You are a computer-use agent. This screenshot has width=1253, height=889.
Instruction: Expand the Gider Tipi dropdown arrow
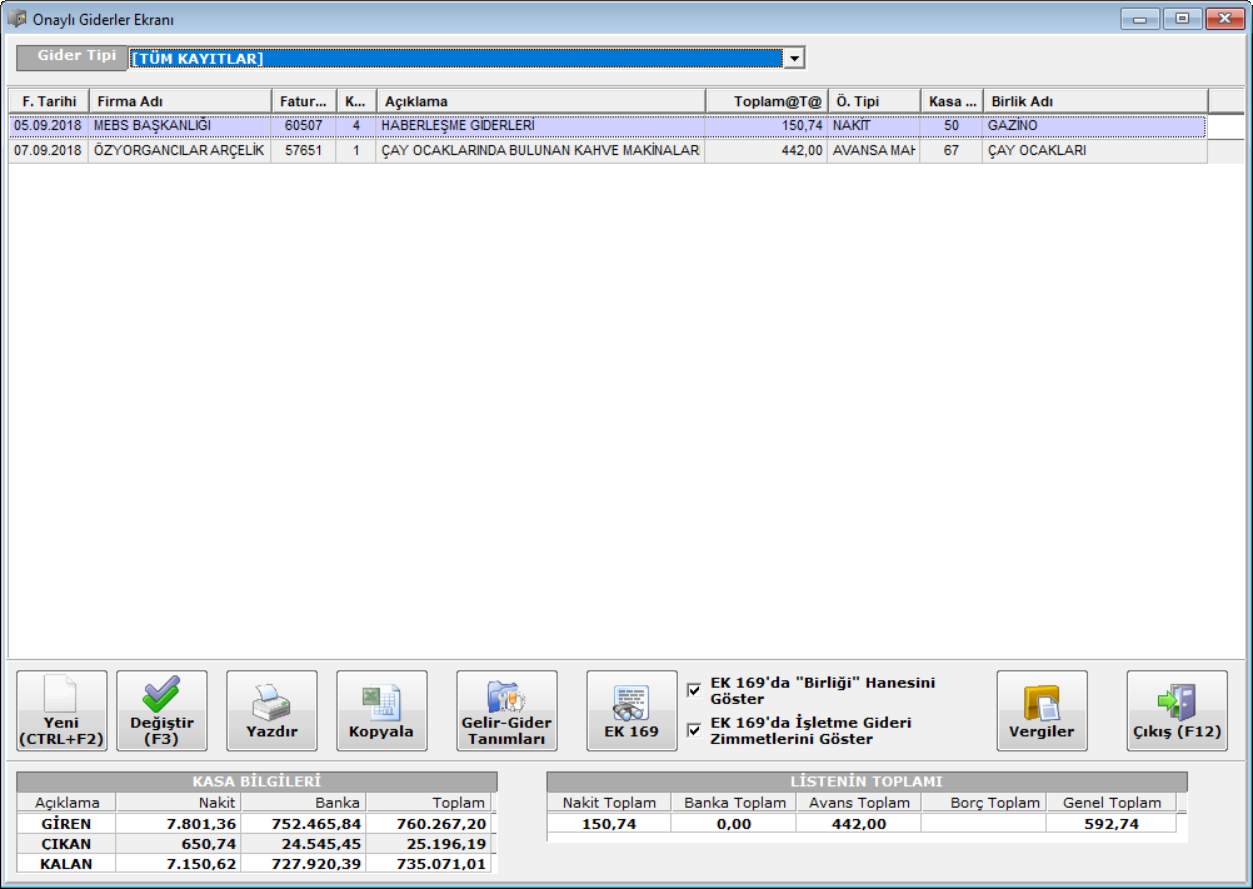point(794,59)
